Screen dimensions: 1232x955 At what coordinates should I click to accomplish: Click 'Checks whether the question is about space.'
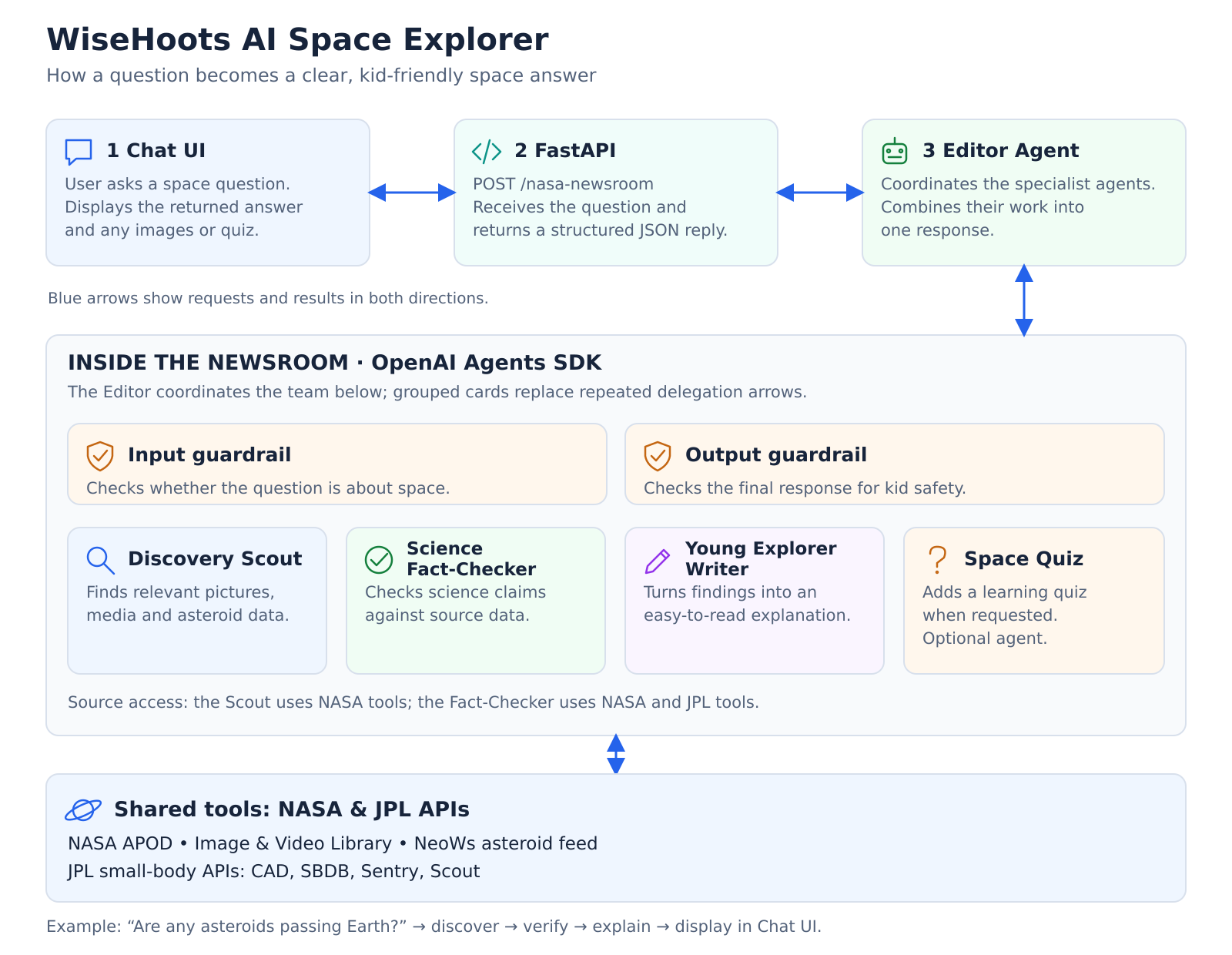[x=268, y=488]
